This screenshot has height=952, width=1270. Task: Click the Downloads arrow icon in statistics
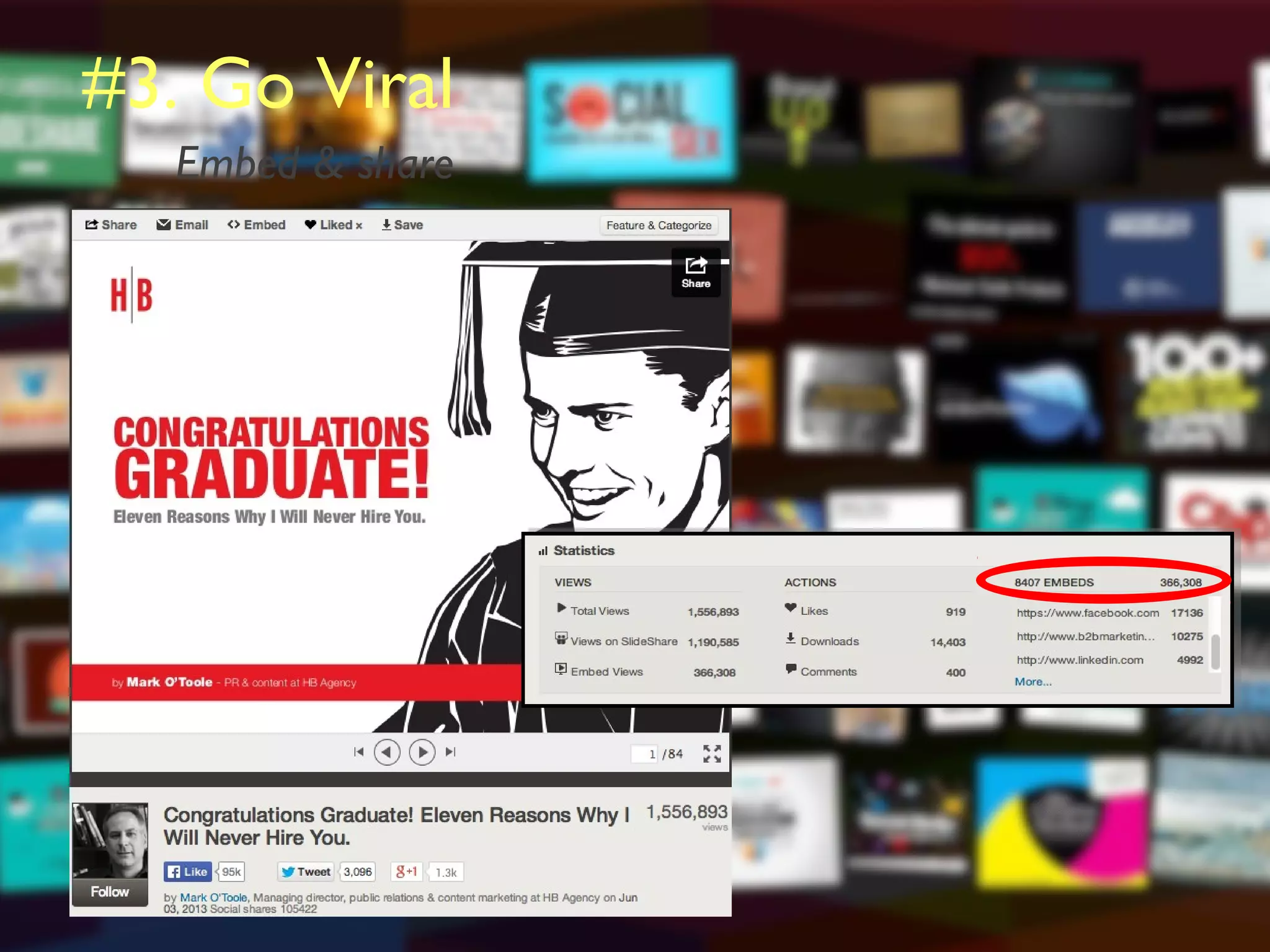(790, 638)
